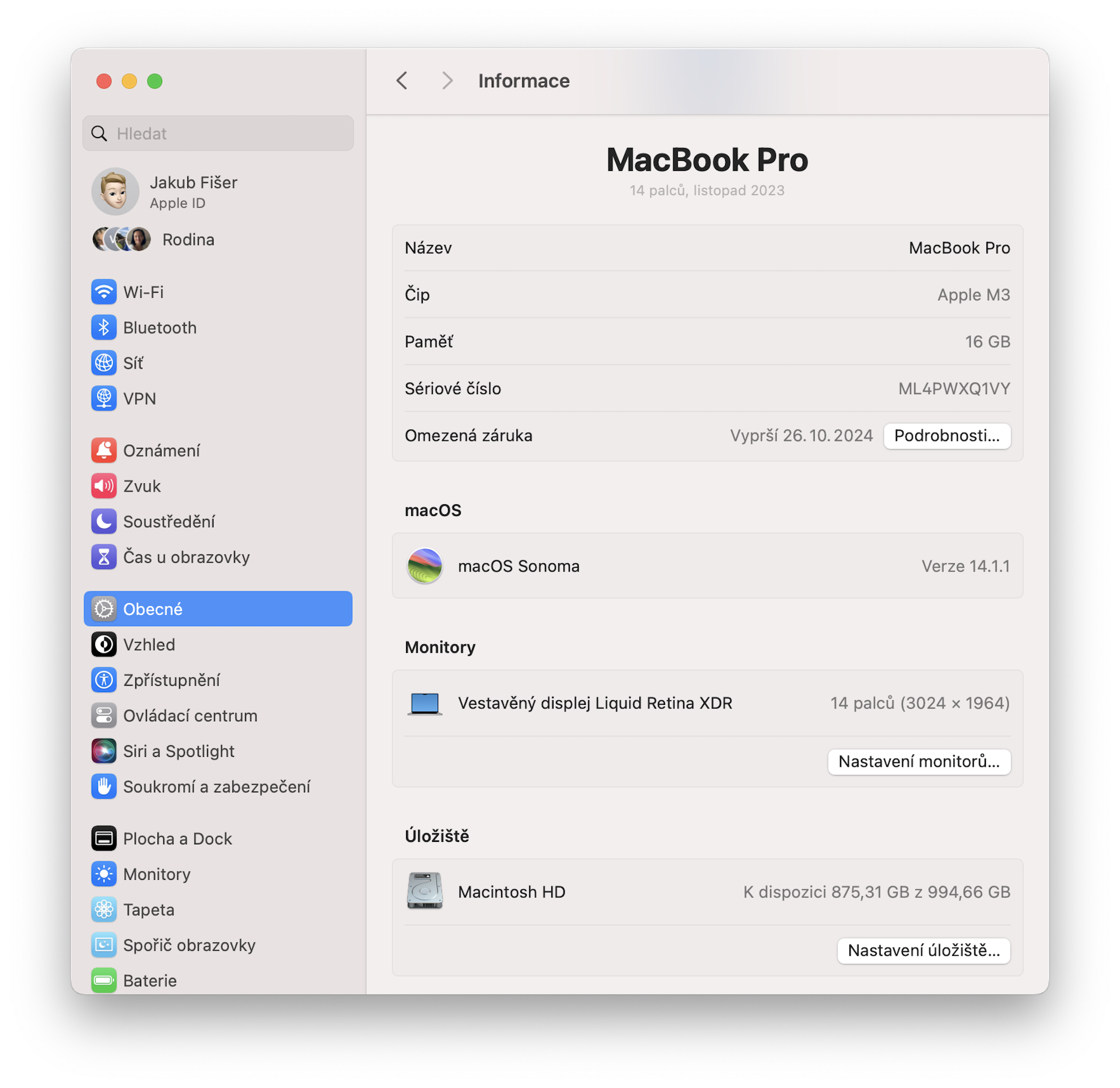Viewport: 1120px width, 1088px height.
Task: Open Wi-Fi settings icon
Action: click(104, 292)
